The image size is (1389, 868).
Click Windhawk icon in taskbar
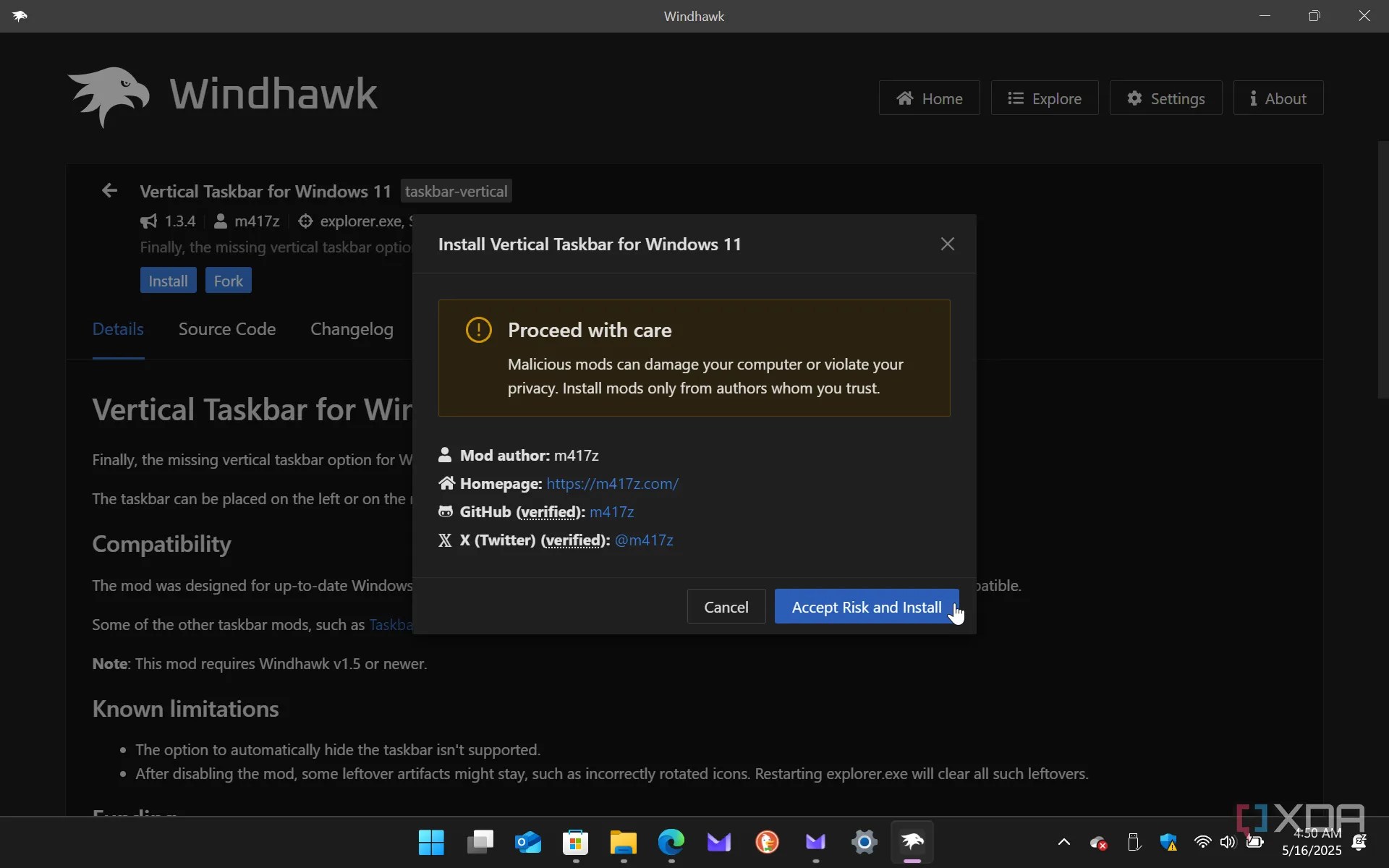[x=912, y=842]
